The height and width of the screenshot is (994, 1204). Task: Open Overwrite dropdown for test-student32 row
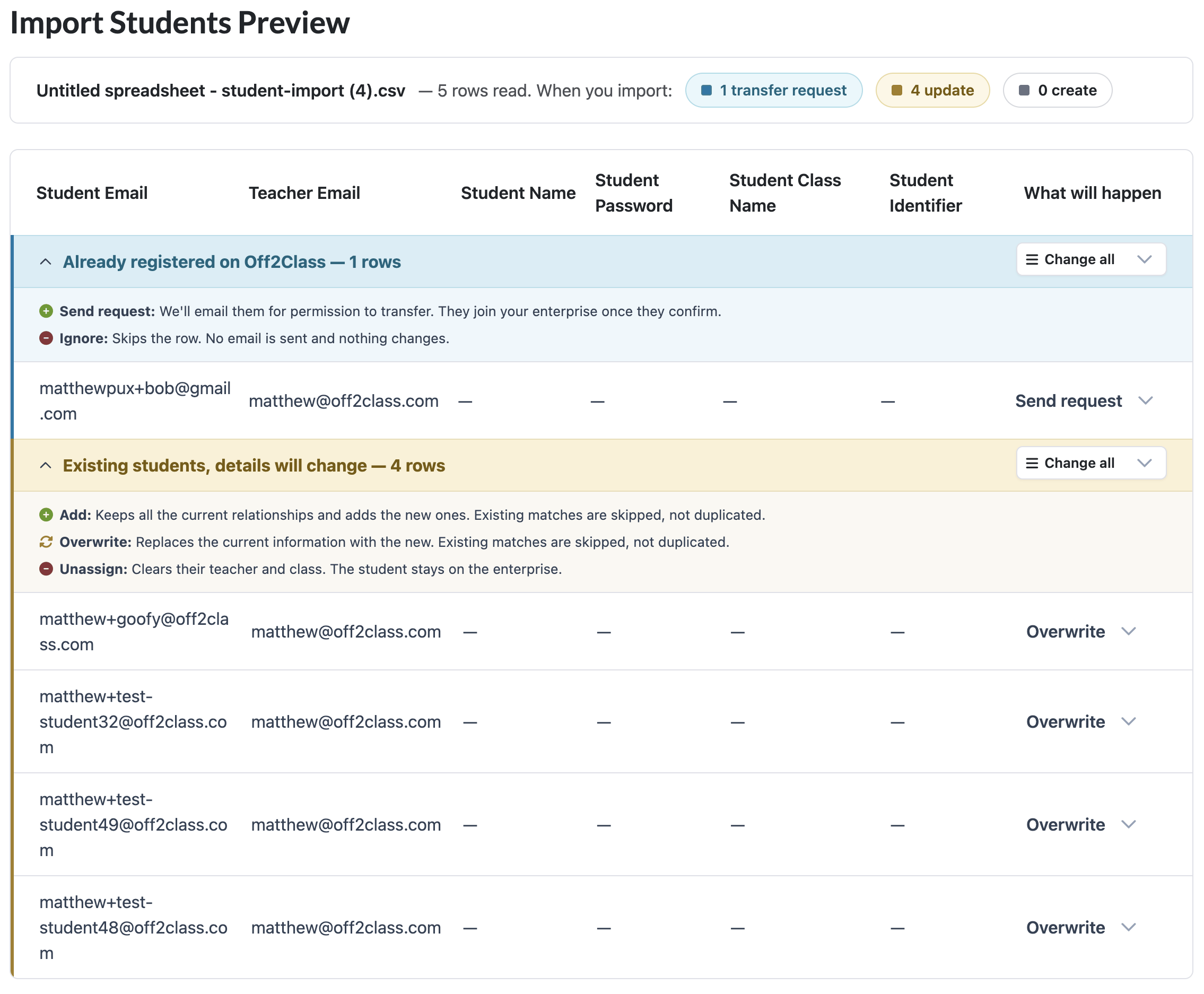pos(1081,721)
